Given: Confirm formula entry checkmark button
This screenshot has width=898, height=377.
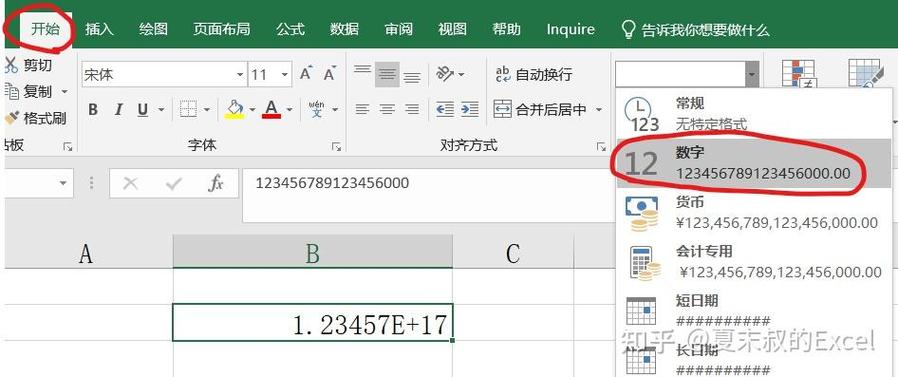Looking at the screenshot, I should click(173, 183).
